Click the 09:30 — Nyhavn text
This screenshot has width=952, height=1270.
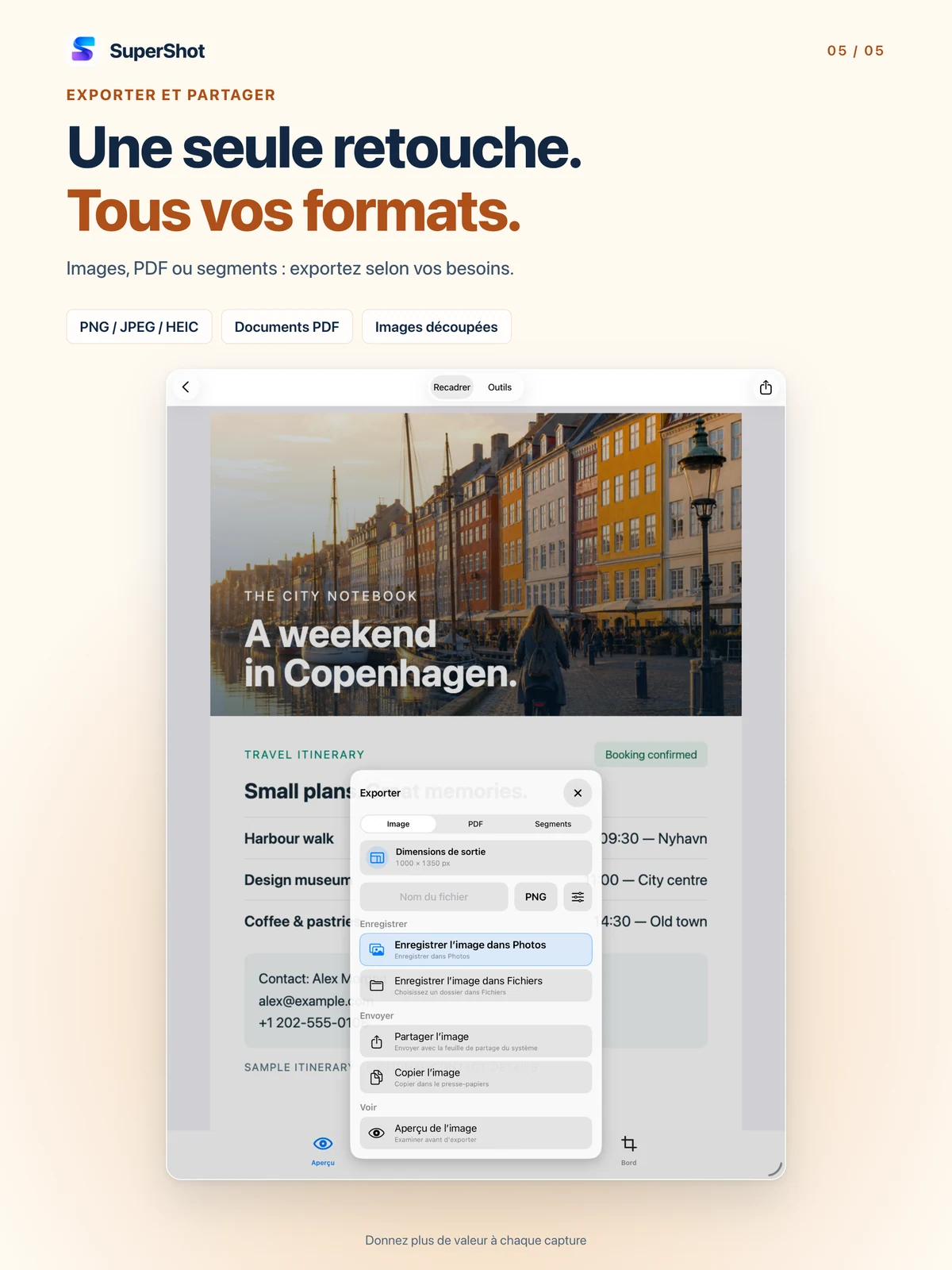(654, 839)
